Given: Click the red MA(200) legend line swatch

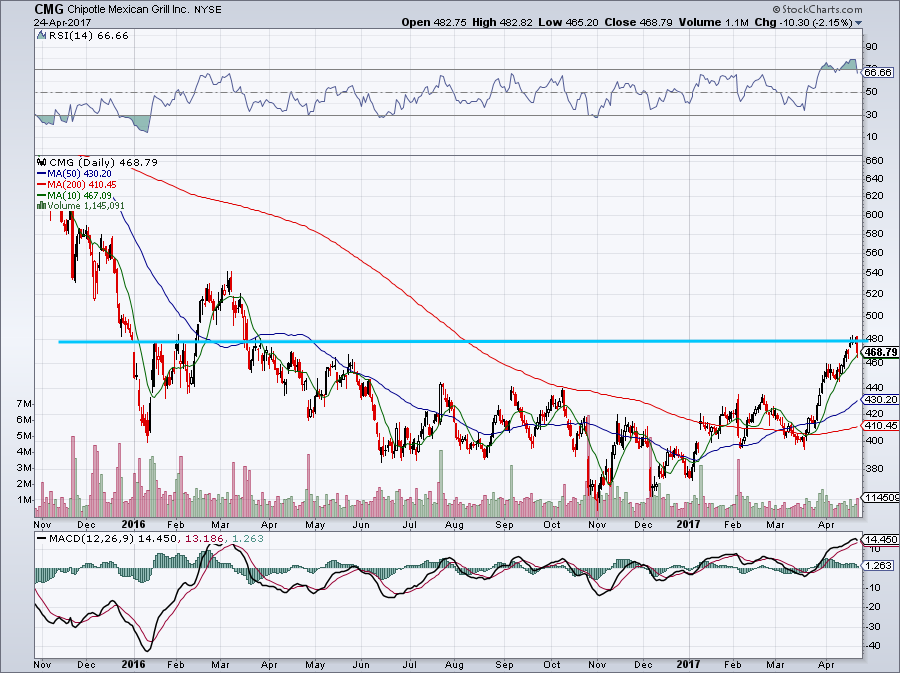Looking at the screenshot, I should coord(42,185).
